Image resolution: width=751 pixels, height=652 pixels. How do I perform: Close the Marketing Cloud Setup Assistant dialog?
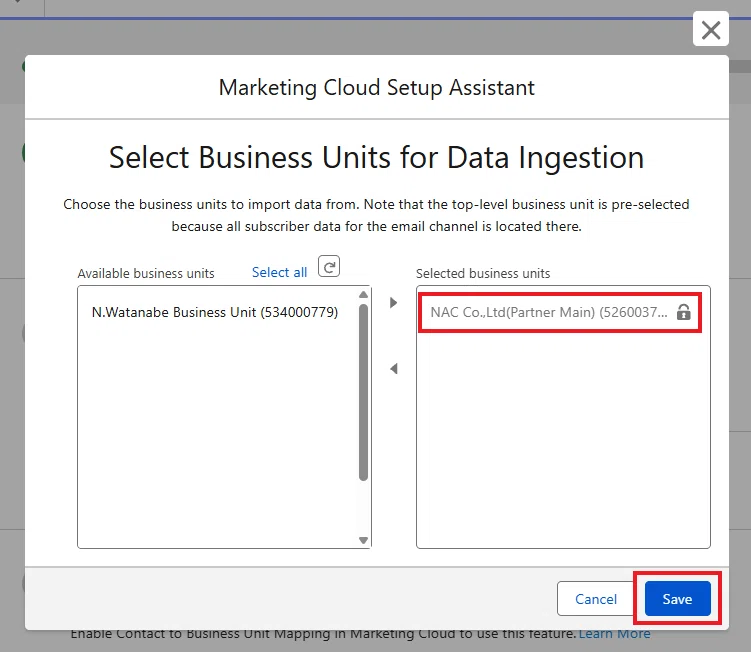(710, 30)
